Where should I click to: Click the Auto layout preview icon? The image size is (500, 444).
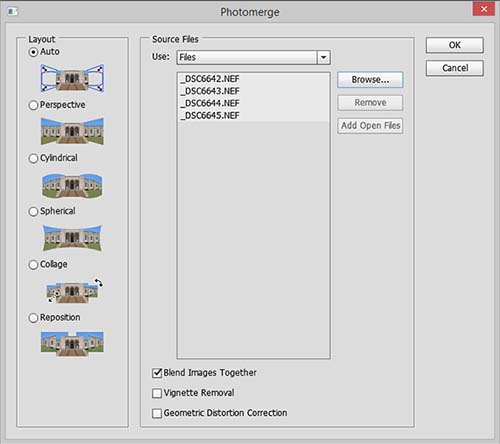click(x=72, y=78)
